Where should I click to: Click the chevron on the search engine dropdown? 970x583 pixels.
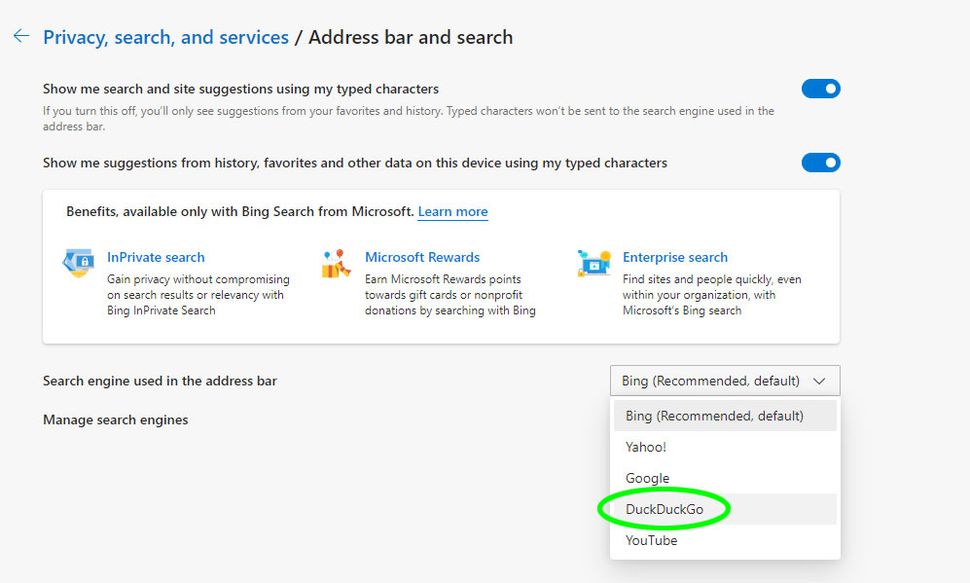822,380
